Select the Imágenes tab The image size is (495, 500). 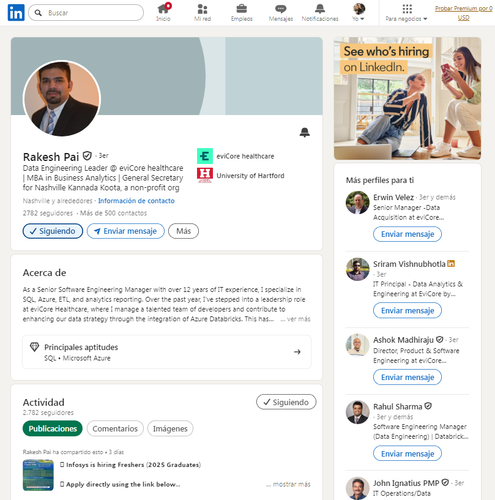click(x=170, y=428)
